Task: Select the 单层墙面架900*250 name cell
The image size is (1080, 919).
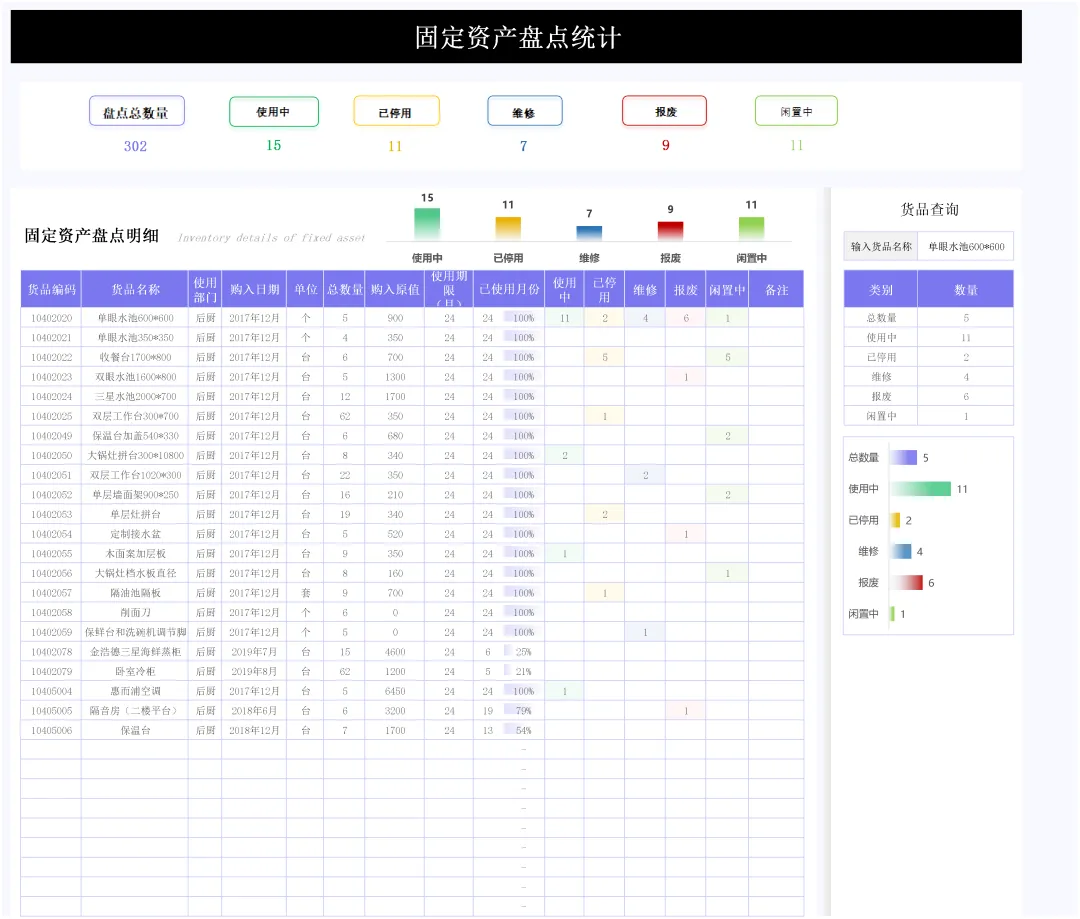Action: pos(135,495)
